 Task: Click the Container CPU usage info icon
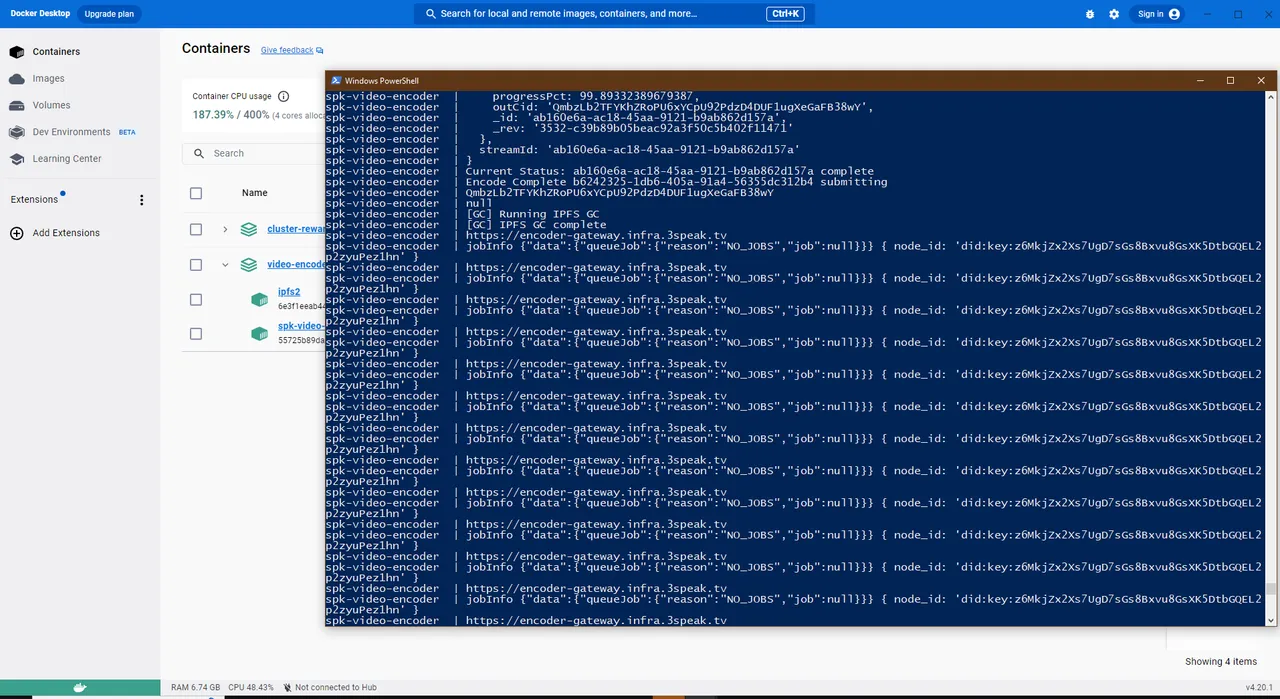pos(283,97)
